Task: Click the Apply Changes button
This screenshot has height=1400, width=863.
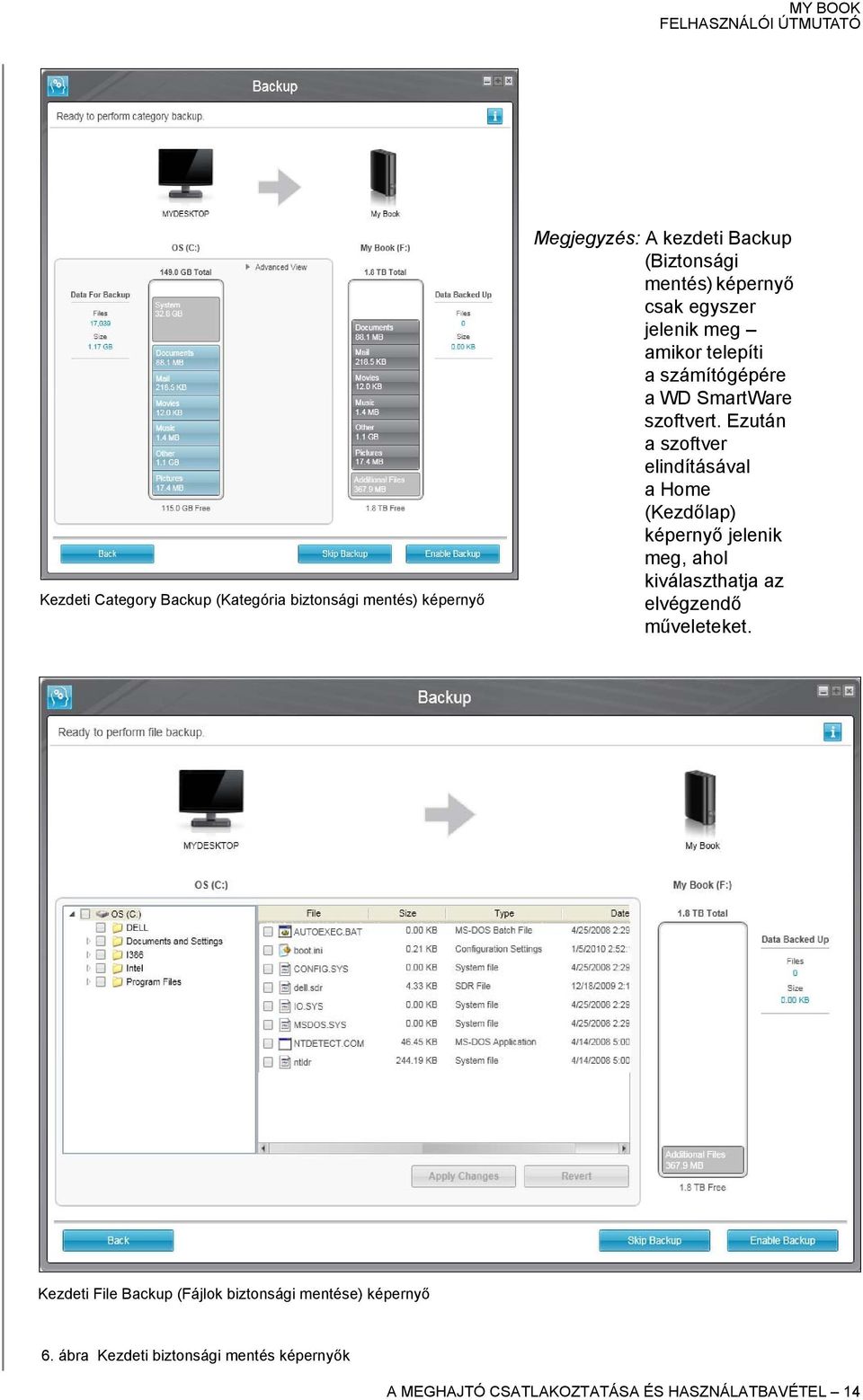Action: pyautogui.click(x=463, y=1175)
